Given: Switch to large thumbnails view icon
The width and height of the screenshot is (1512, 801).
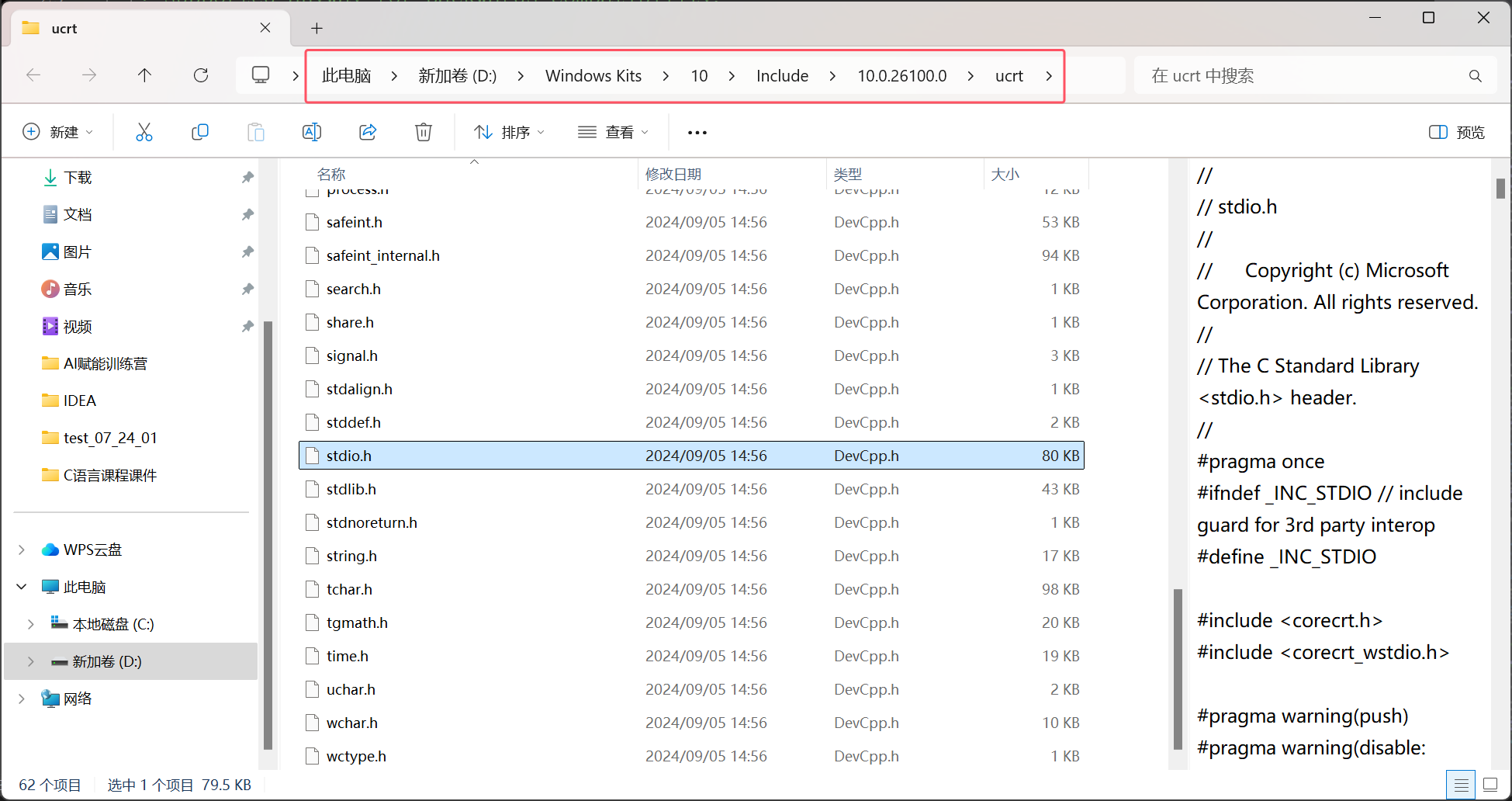Looking at the screenshot, I should pos(1490,785).
